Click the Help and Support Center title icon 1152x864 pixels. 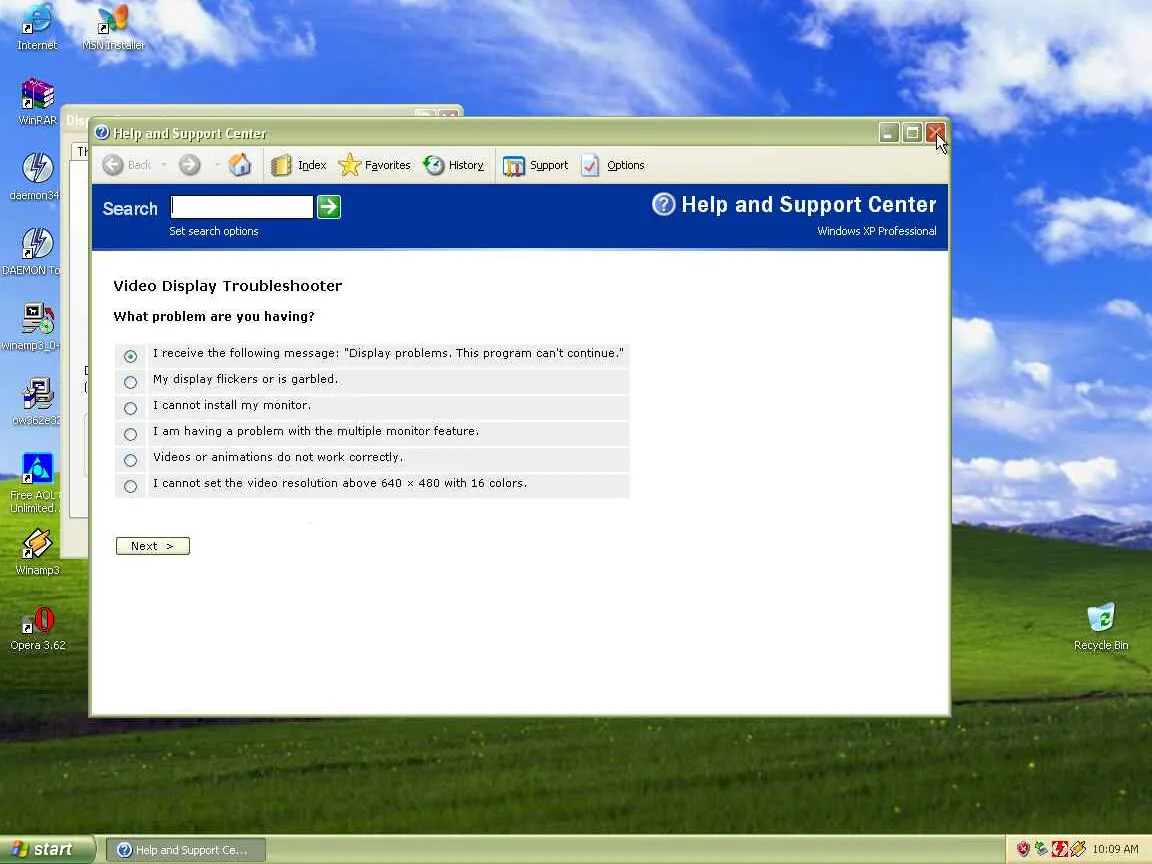click(x=102, y=132)
